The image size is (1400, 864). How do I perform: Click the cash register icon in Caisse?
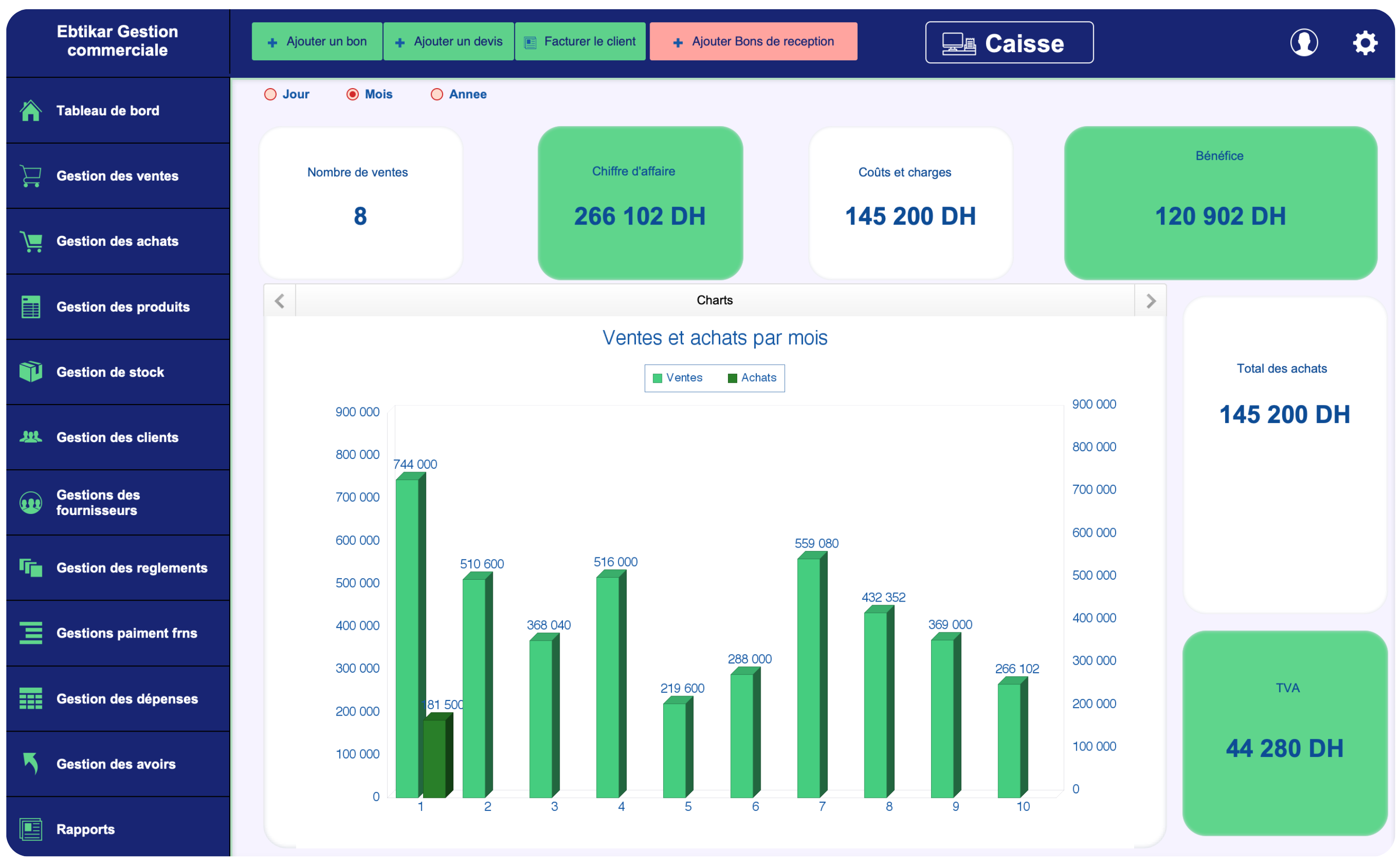pos(959,43)
